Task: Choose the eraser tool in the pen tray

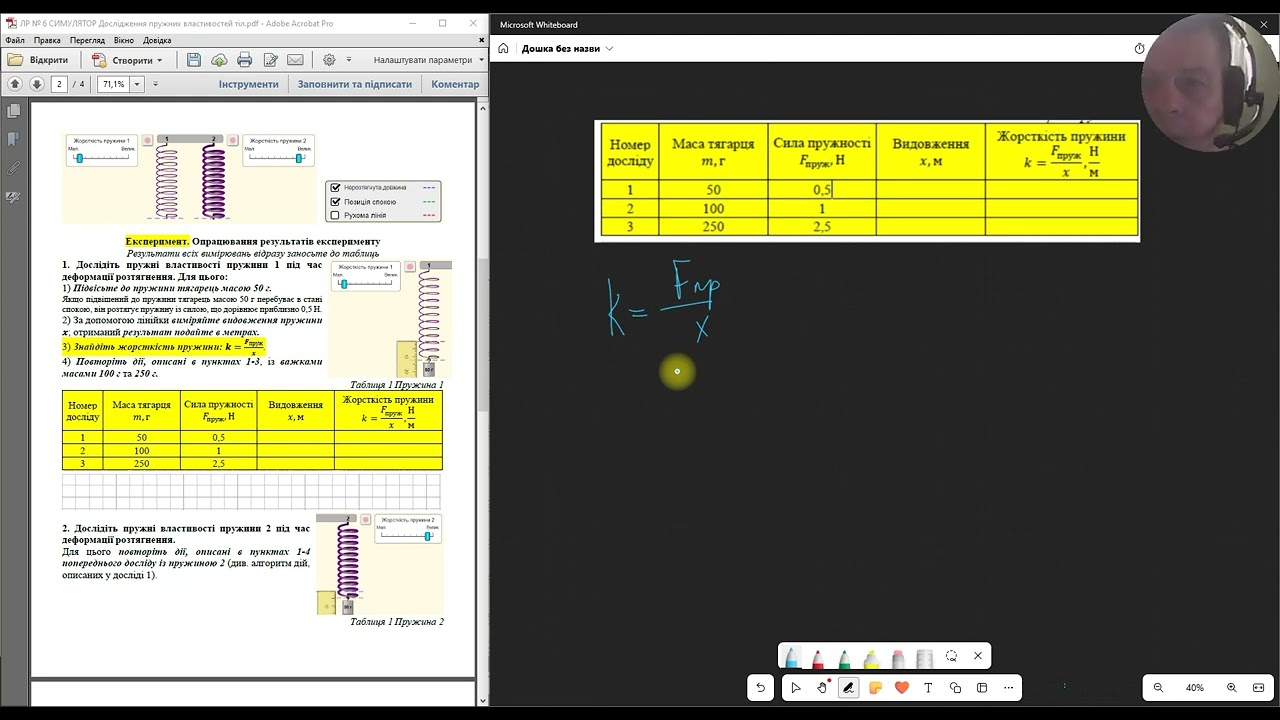Action: point(898,658)
